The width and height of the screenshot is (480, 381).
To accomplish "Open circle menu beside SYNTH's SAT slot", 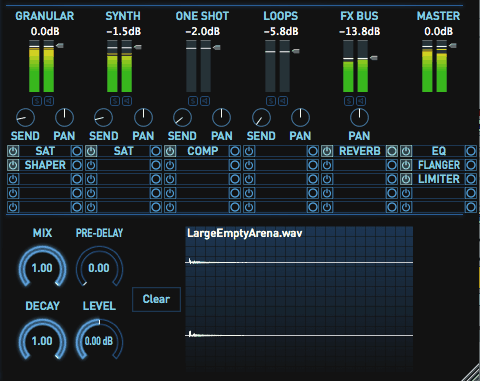I will pyautogui.click(x=156, y=151).
